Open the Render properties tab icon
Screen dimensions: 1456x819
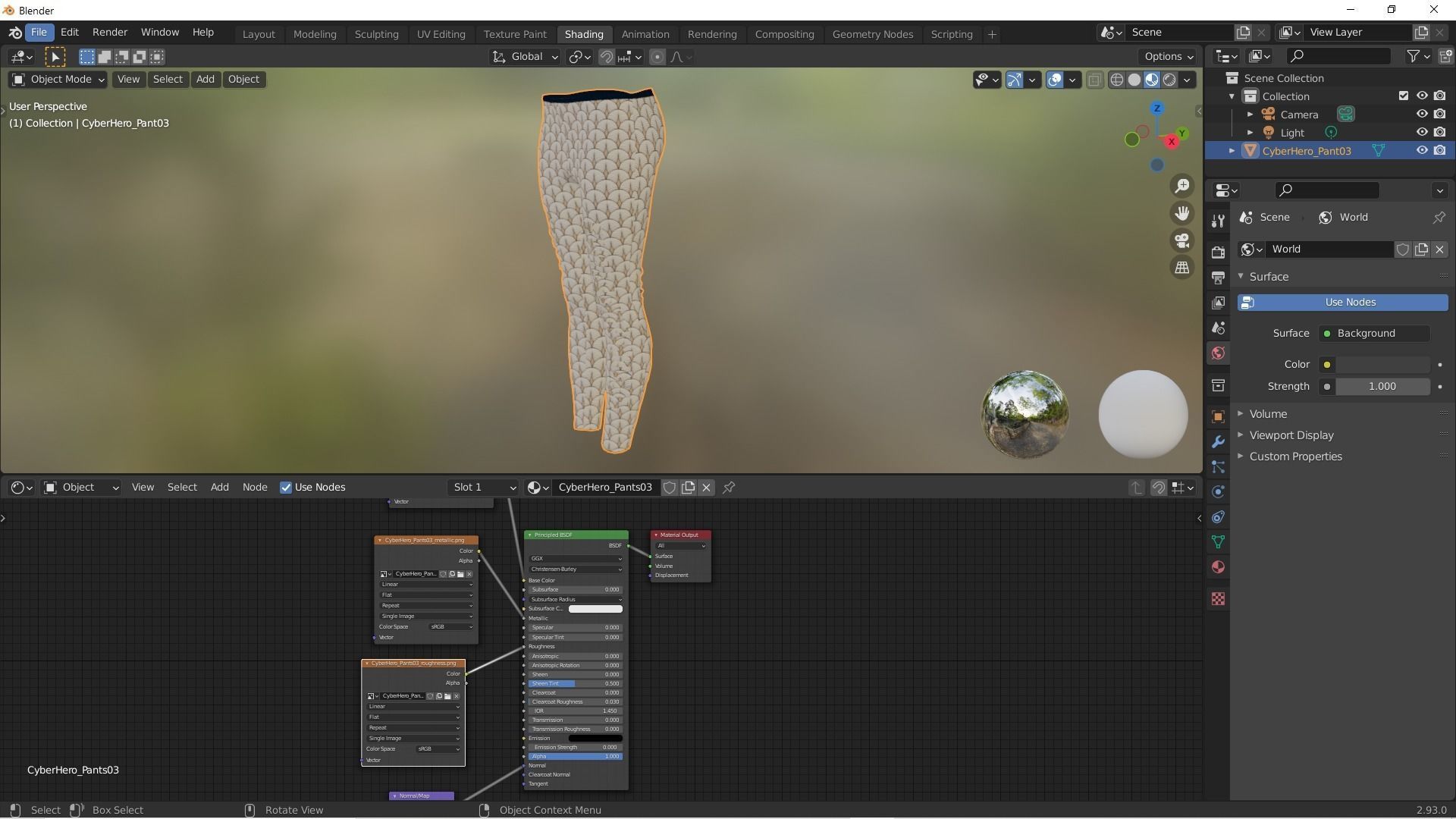(x=1218, y=253)
